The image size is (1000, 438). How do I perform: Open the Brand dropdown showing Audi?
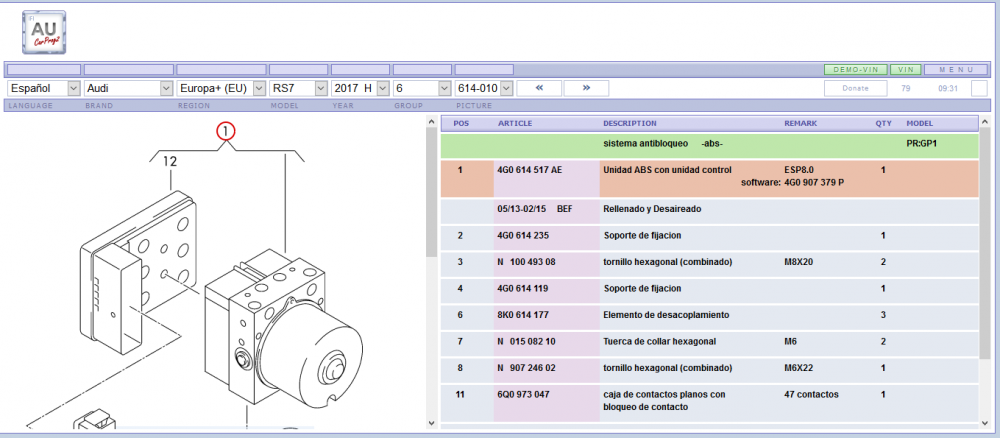coord(127,88)
